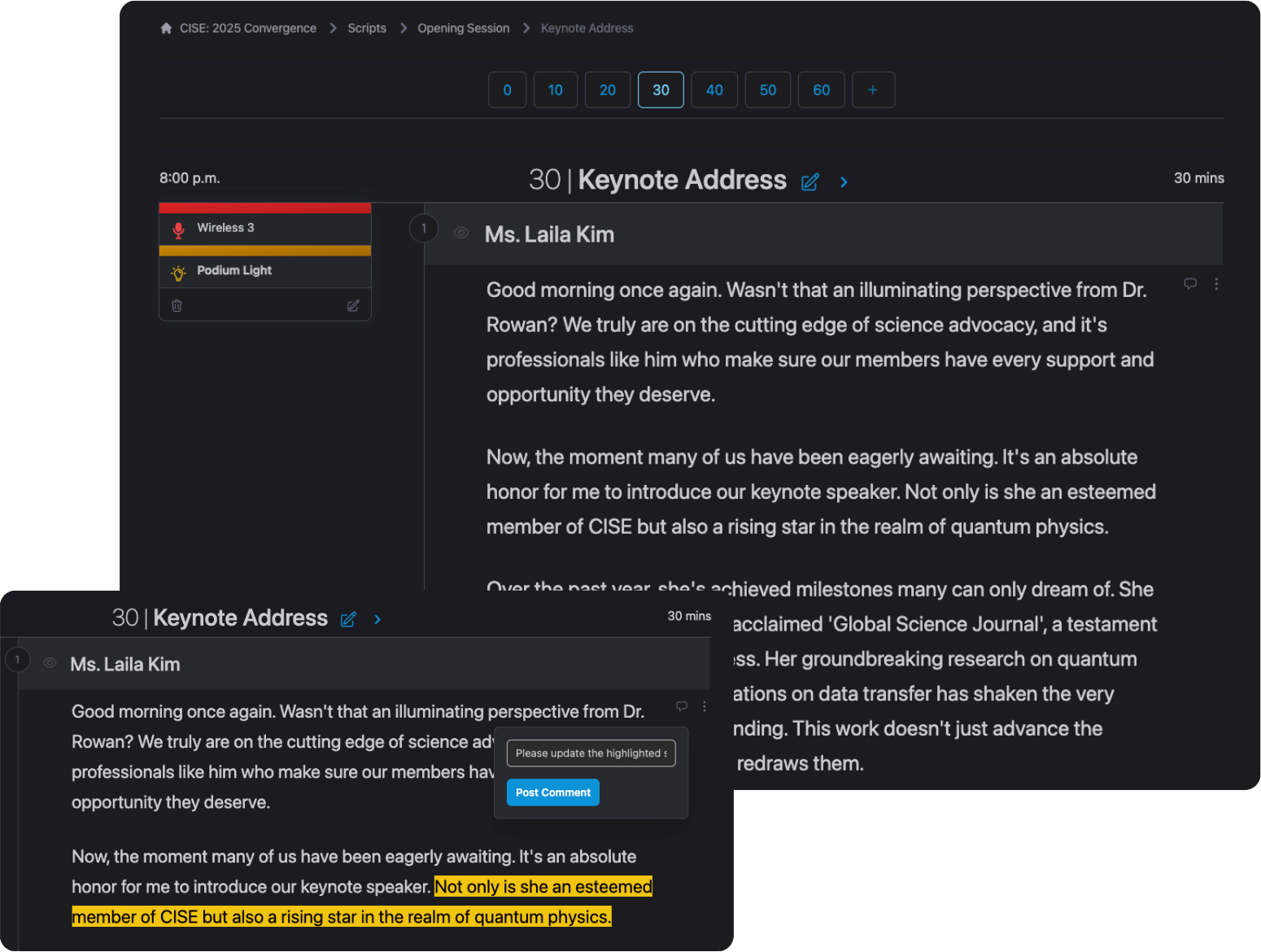Select timeline tab 60
Viewport: 1261px width, 952px height.
[822, 90]
